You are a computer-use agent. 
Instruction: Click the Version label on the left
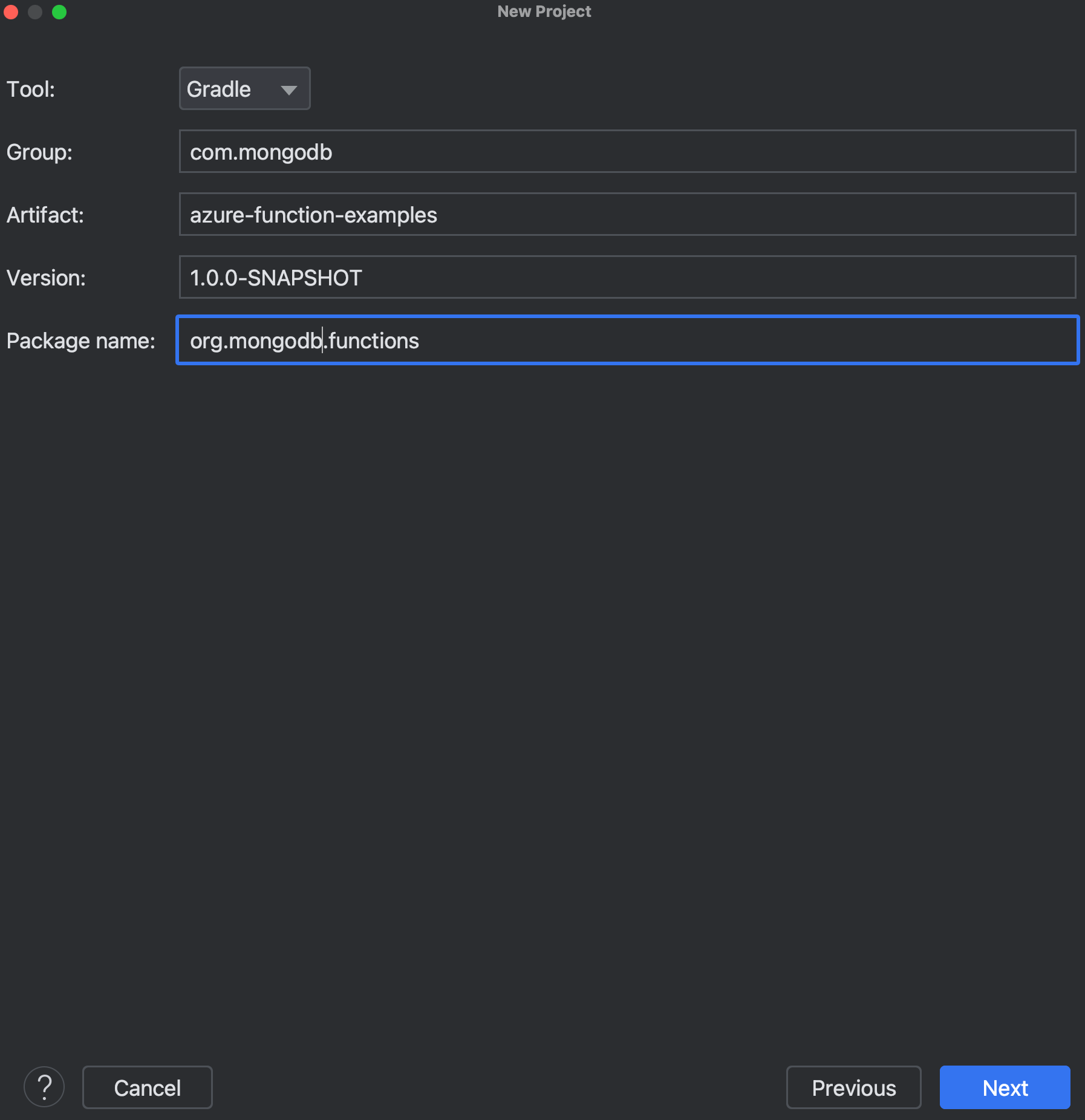click(x=44, y=278)
